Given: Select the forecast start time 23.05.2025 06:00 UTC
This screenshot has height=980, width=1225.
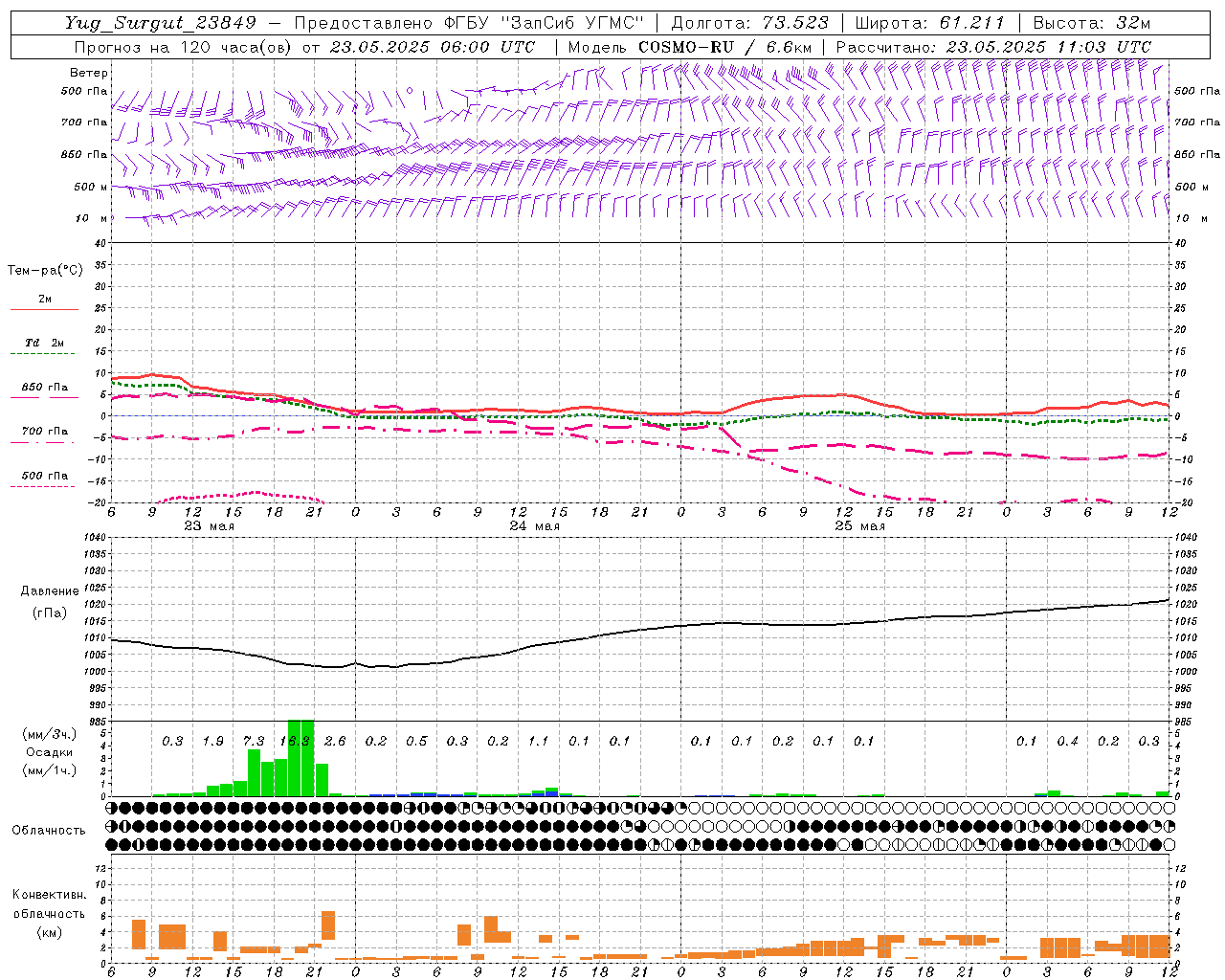Looking at the screenshot, I should [x=433, y=47].
